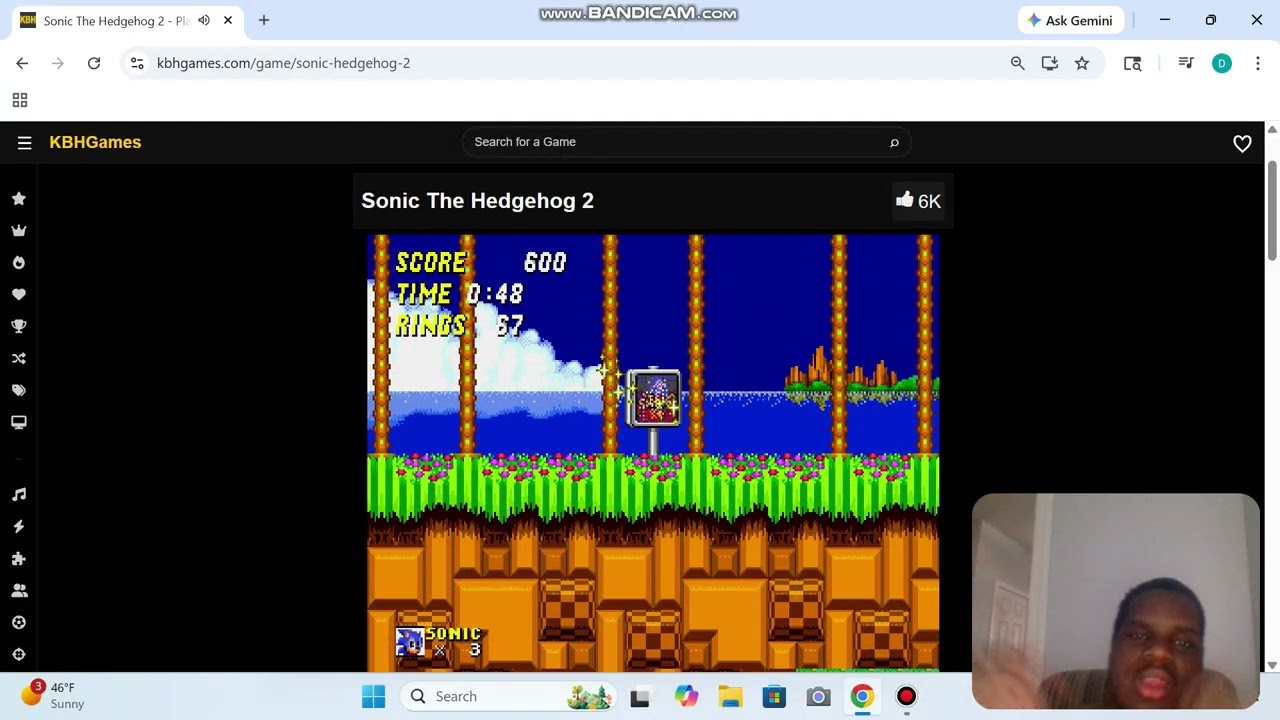Open the Windows Start menu
The image size is (1280, 720).
click(x=373, y=696)
